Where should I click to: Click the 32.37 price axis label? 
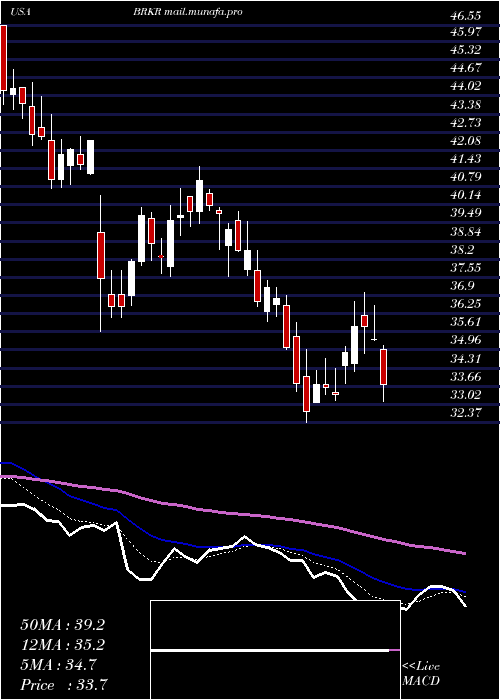(465, 412)
